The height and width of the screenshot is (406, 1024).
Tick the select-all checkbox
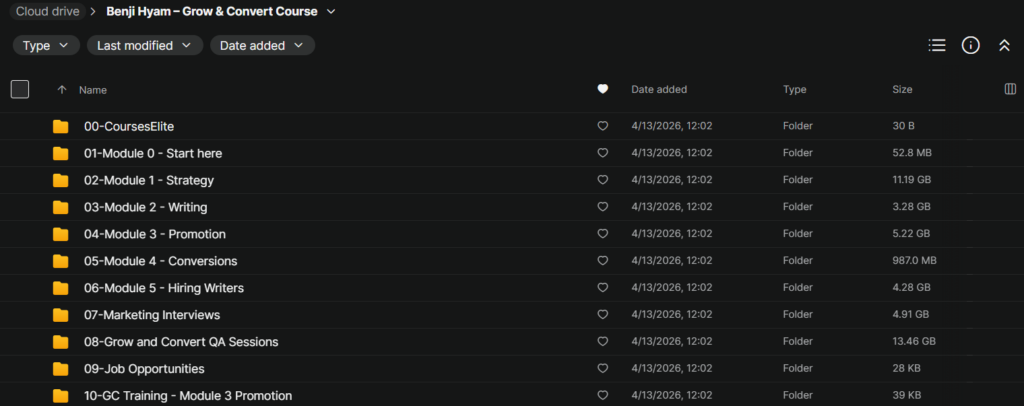pyautogui.click(x=20, y=90)
